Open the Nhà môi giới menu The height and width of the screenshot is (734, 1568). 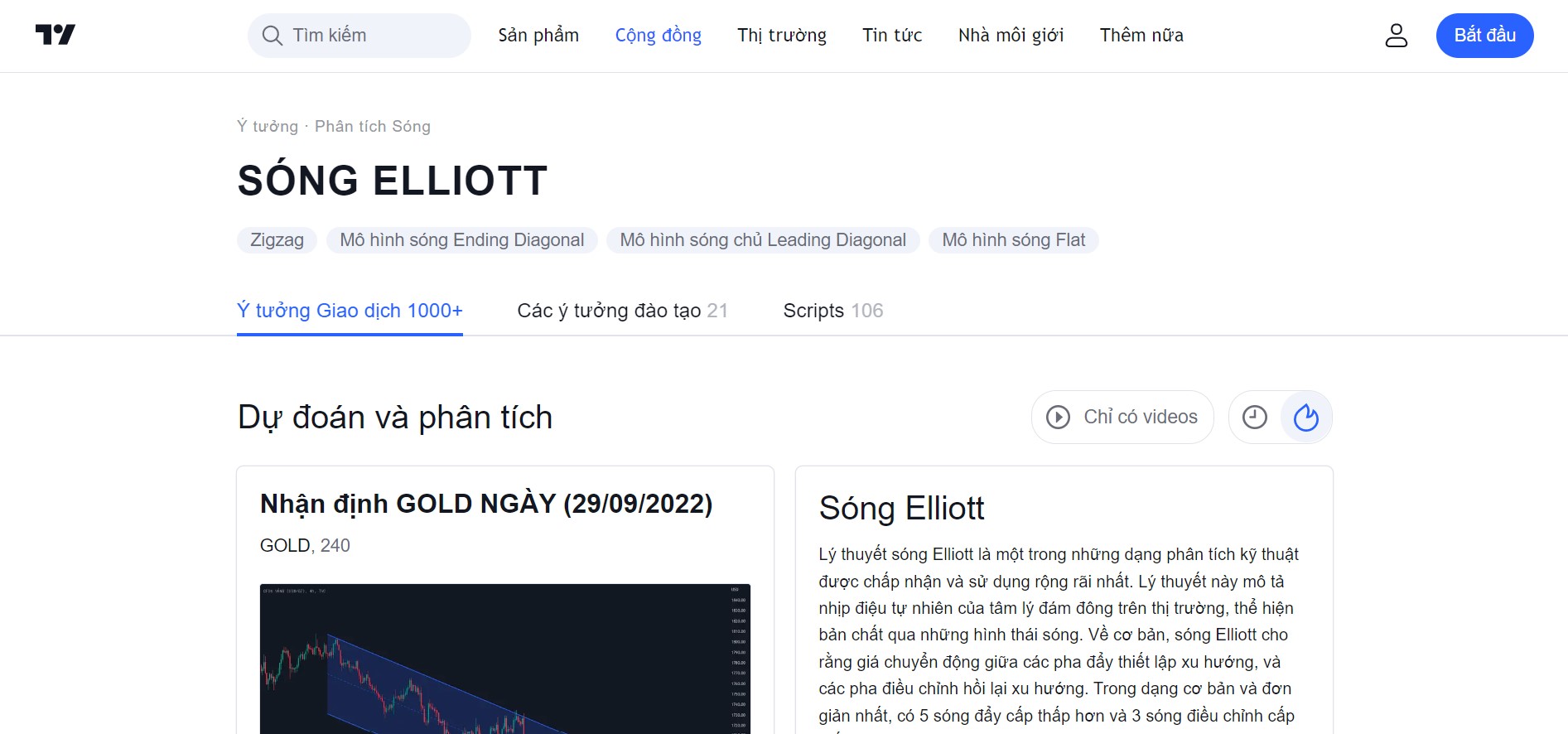coord(1011,36)
